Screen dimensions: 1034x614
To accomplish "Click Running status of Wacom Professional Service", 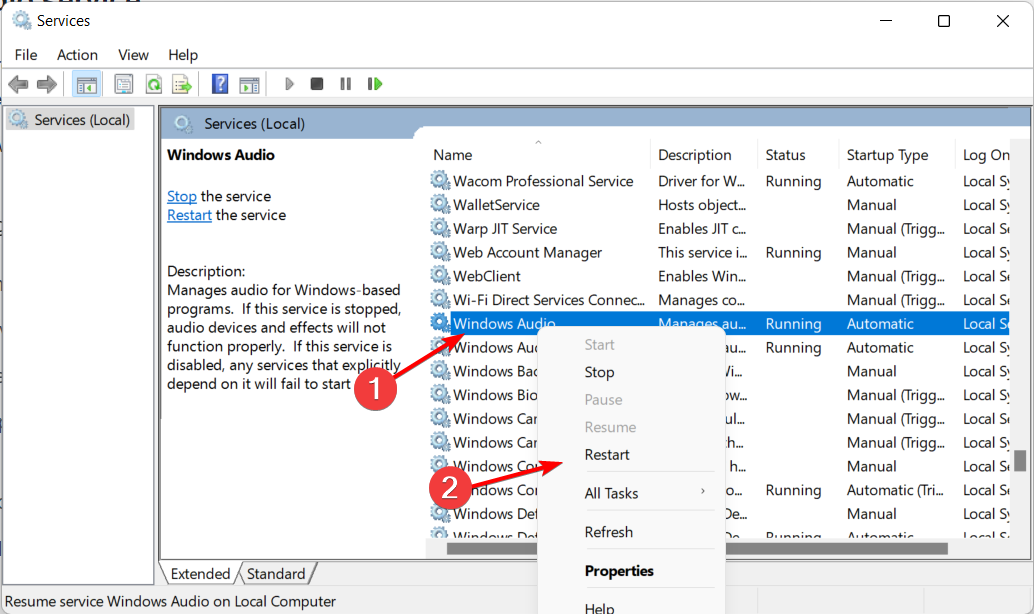I will click(793, 181).
